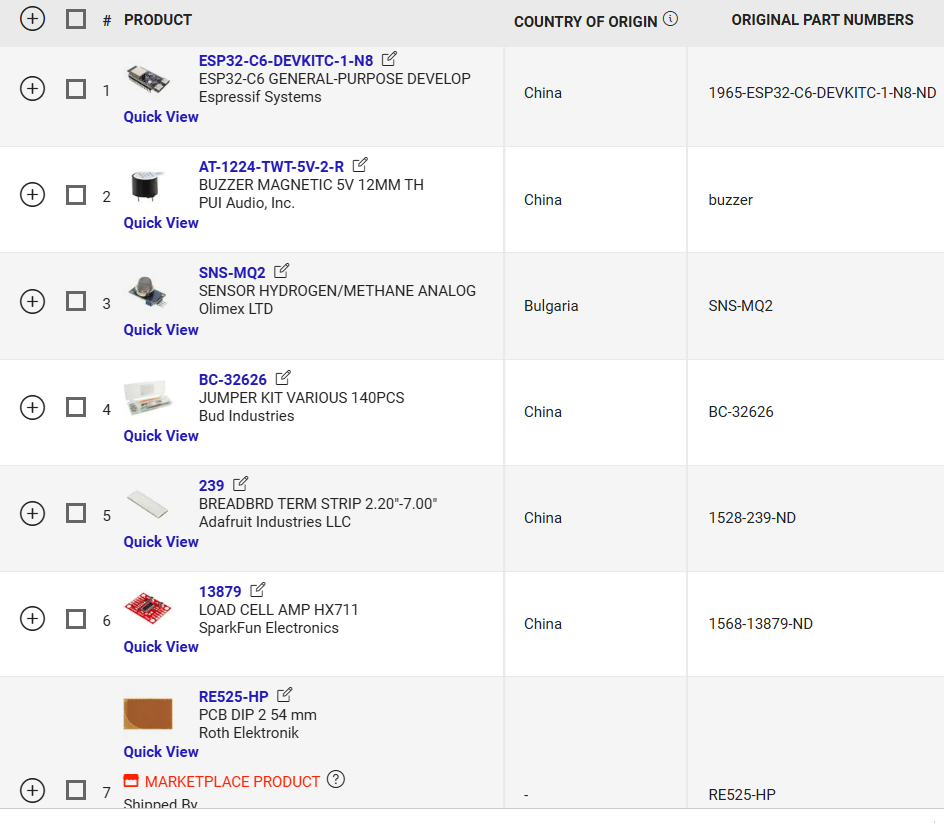Click the ORIGINAL PART NUMBERS column header
Image resolution: width=944 pixels, height=823 pixels.
click(822, 20)
